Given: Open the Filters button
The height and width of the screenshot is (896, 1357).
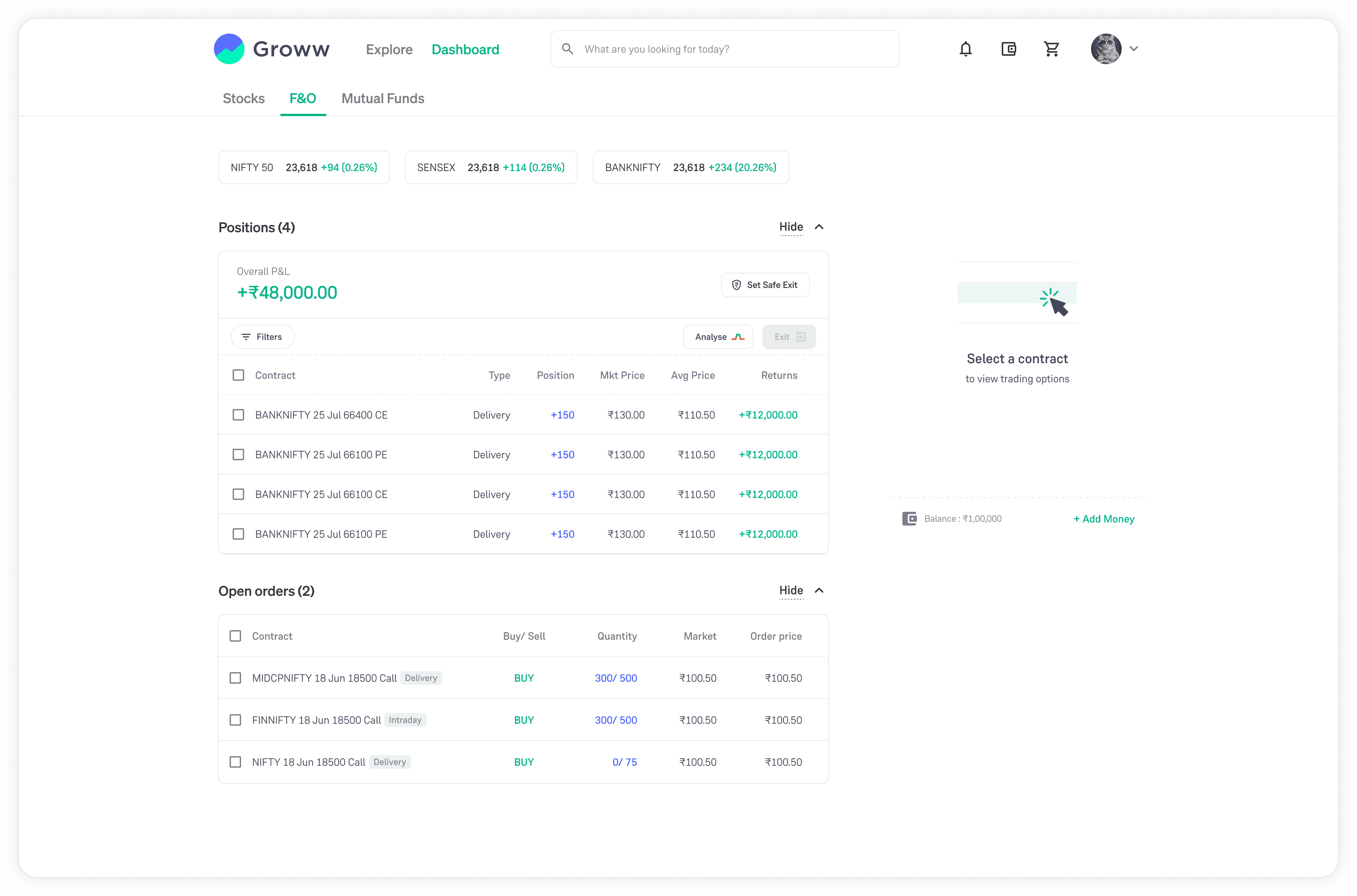Looking at the screenshot, I should [262, 337].
